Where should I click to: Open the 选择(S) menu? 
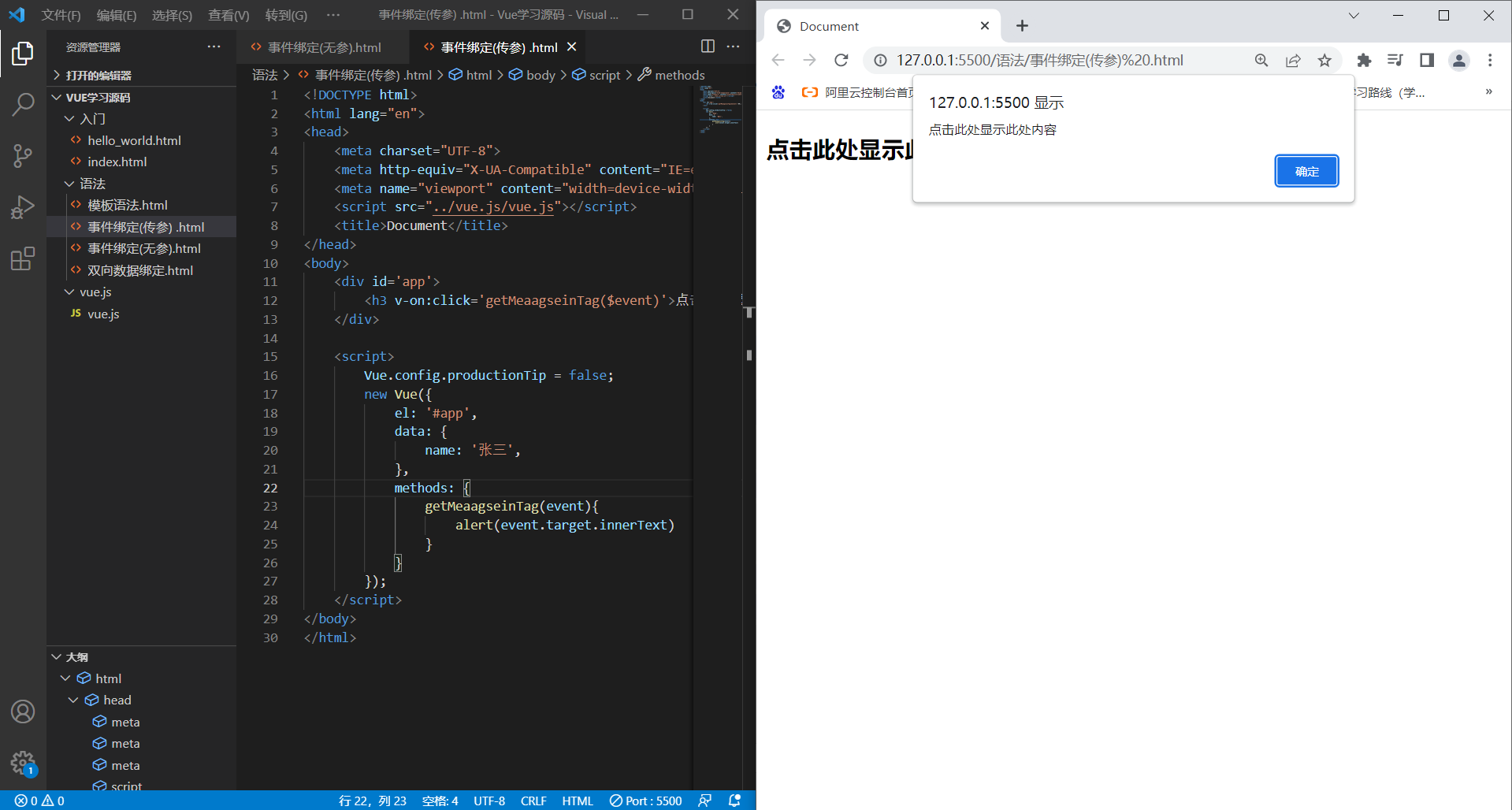tap(172, 15)
